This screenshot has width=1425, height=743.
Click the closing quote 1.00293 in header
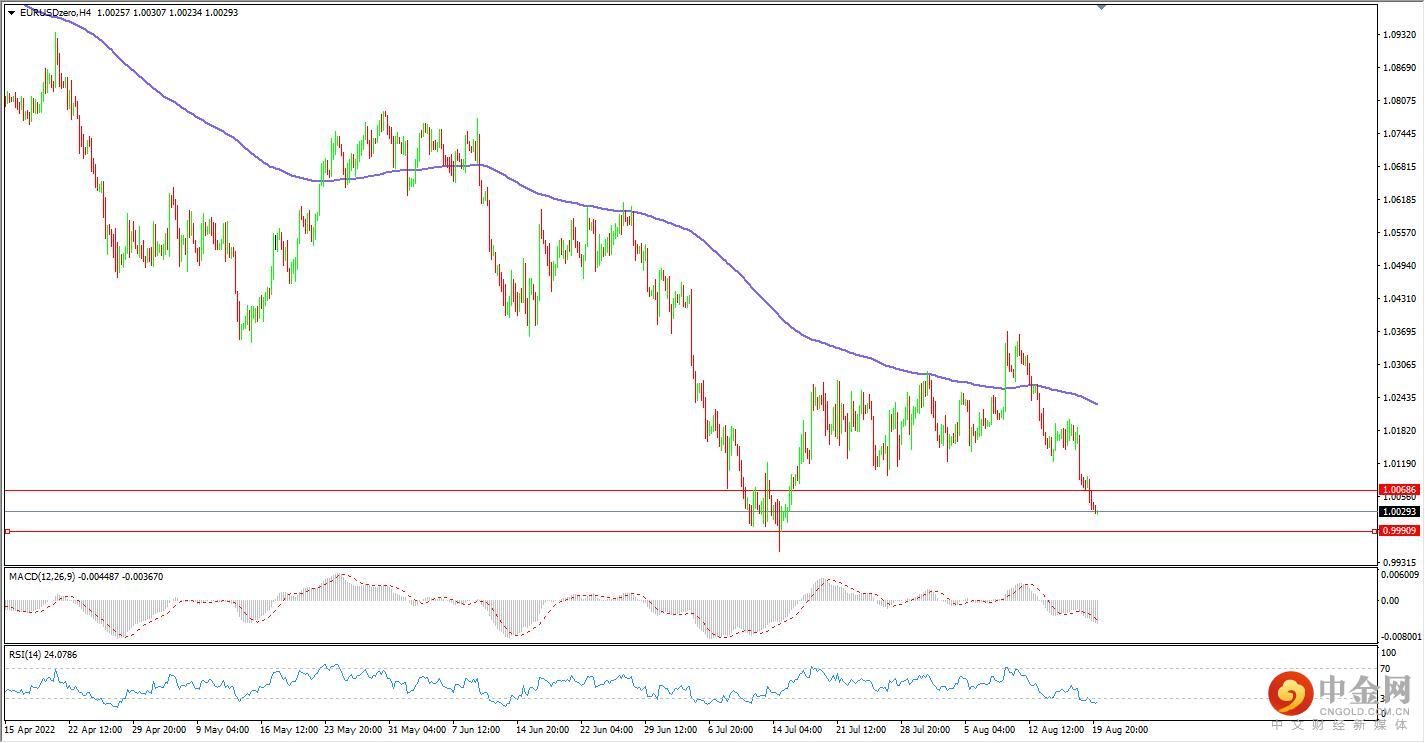point(221,13)
